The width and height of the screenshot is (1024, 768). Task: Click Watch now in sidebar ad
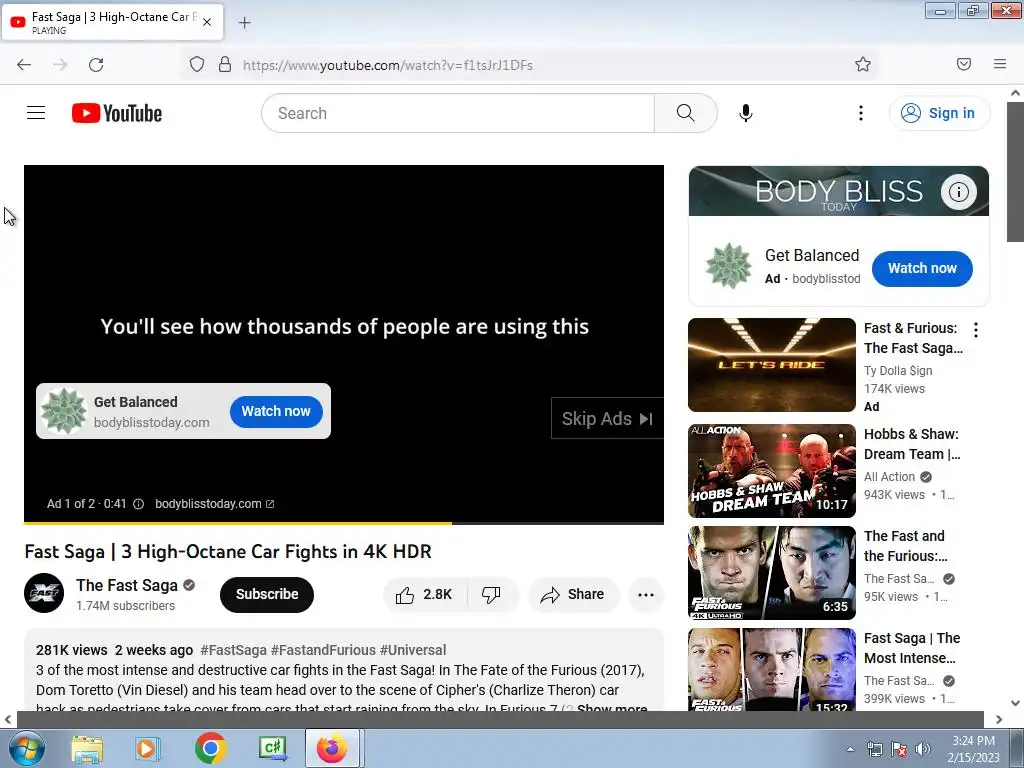pos(921,268)
